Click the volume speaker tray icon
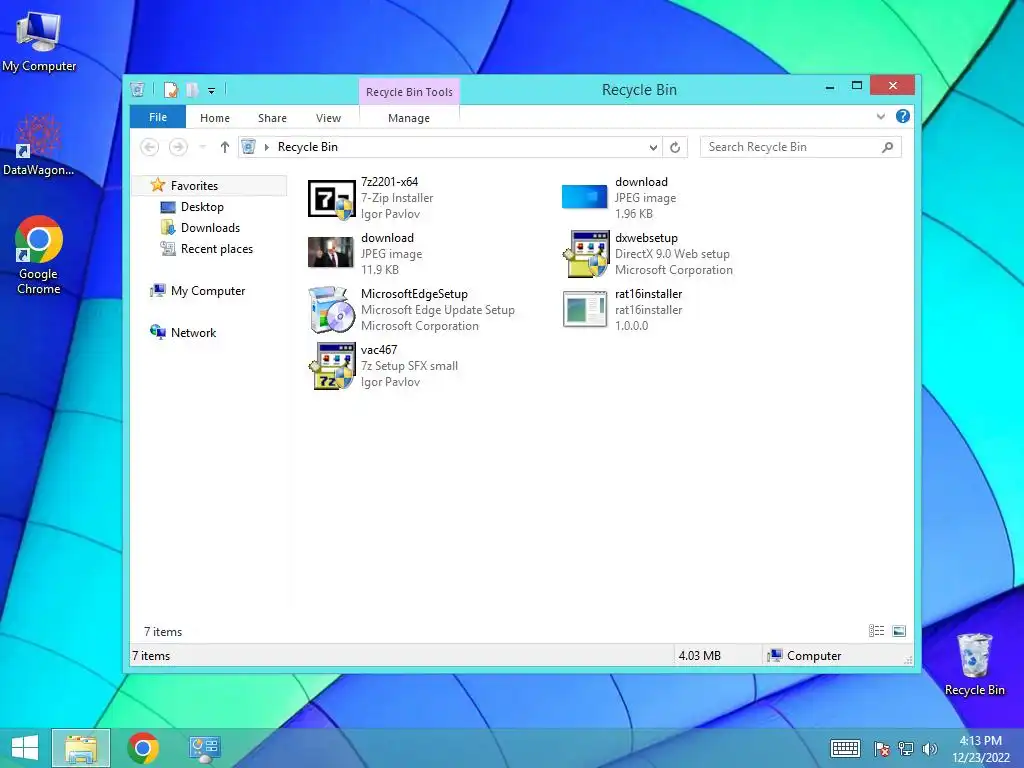The height and width of the screenshot is (768, 1024). 929,749
